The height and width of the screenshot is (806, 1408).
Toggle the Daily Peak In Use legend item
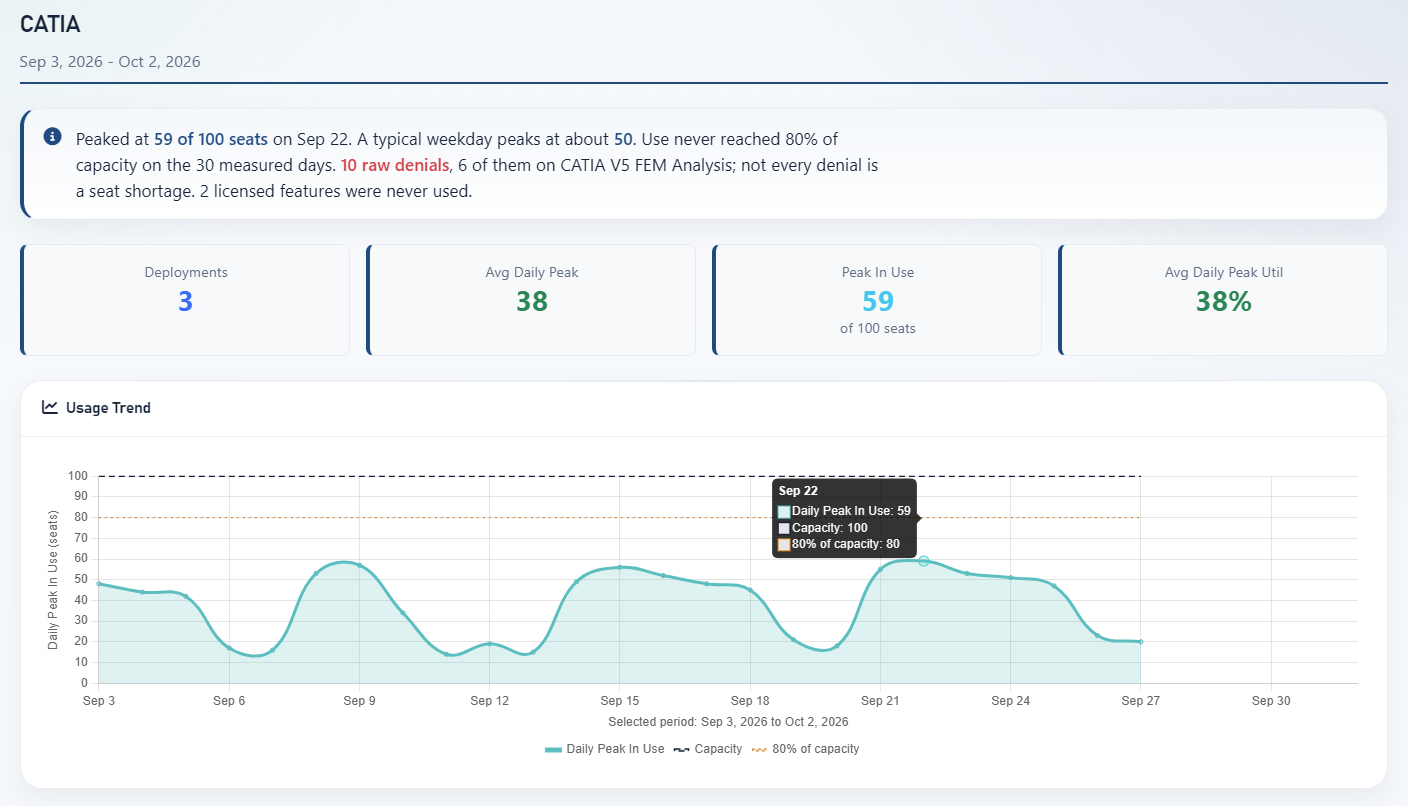[604, 748]
